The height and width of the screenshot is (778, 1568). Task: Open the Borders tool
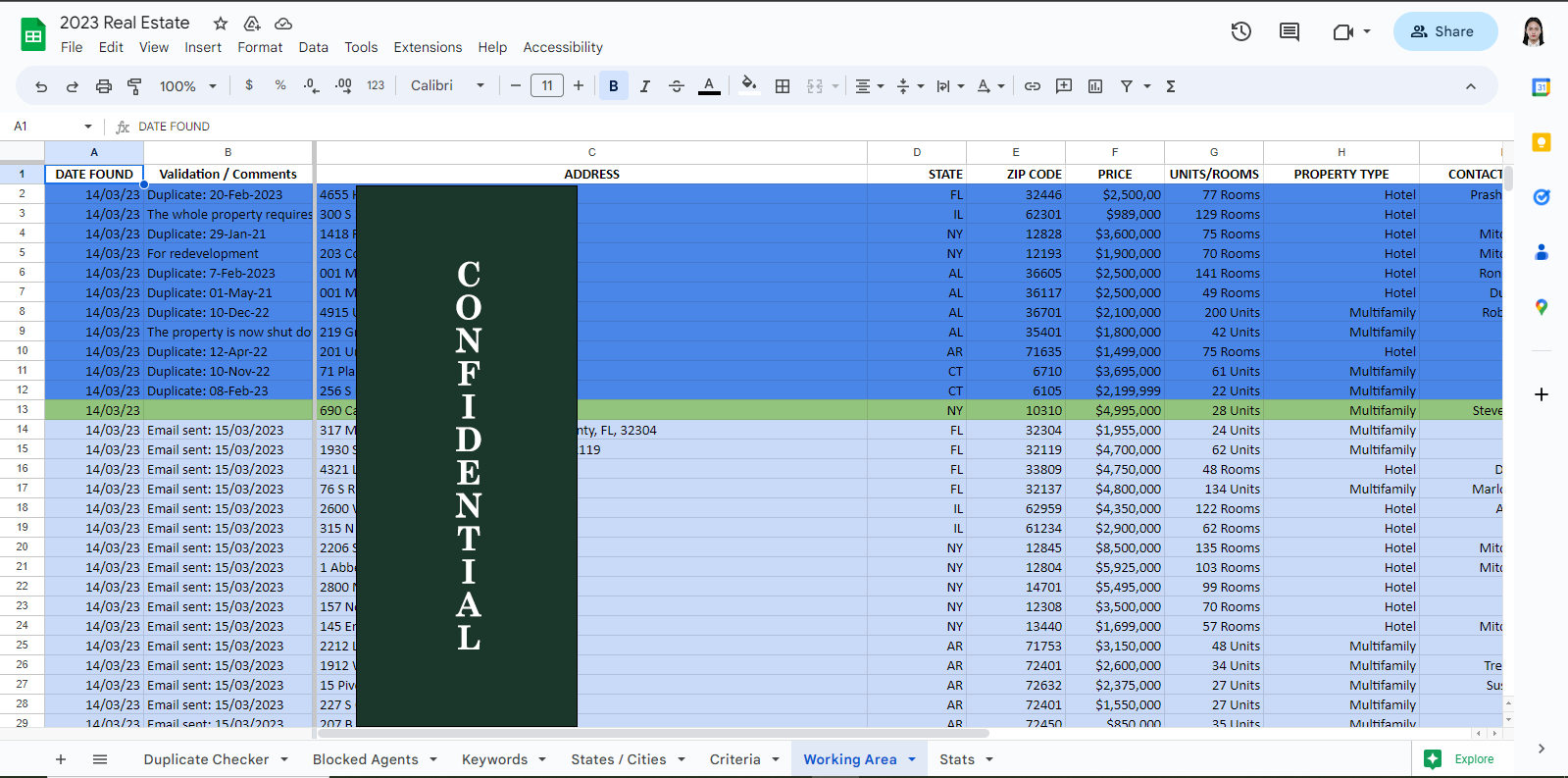[x=783, y=86]
